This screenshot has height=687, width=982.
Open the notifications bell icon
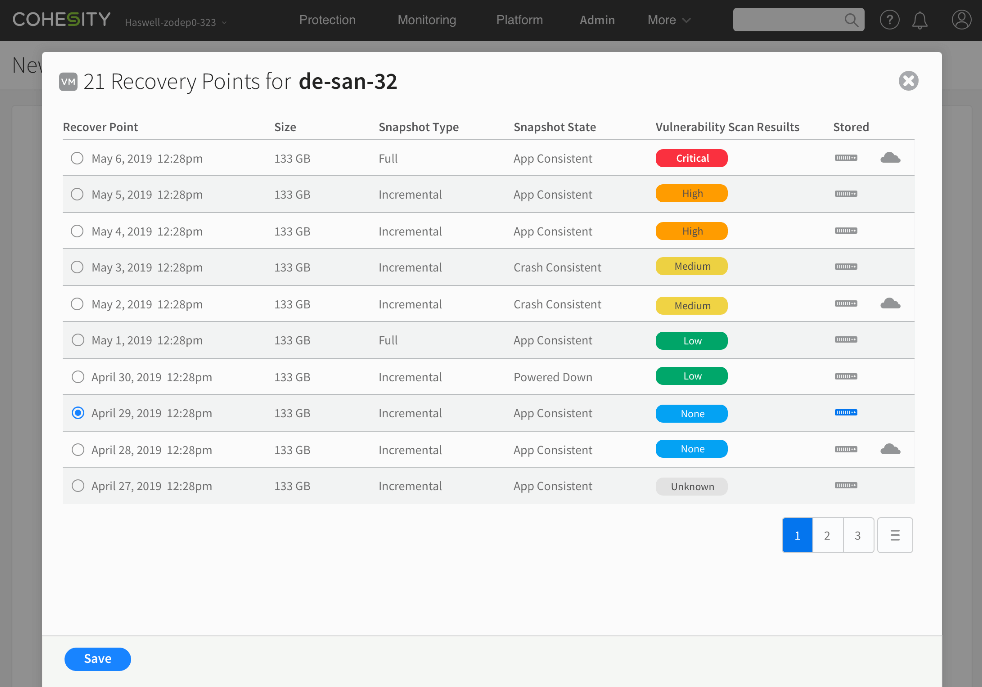point(920,20)
